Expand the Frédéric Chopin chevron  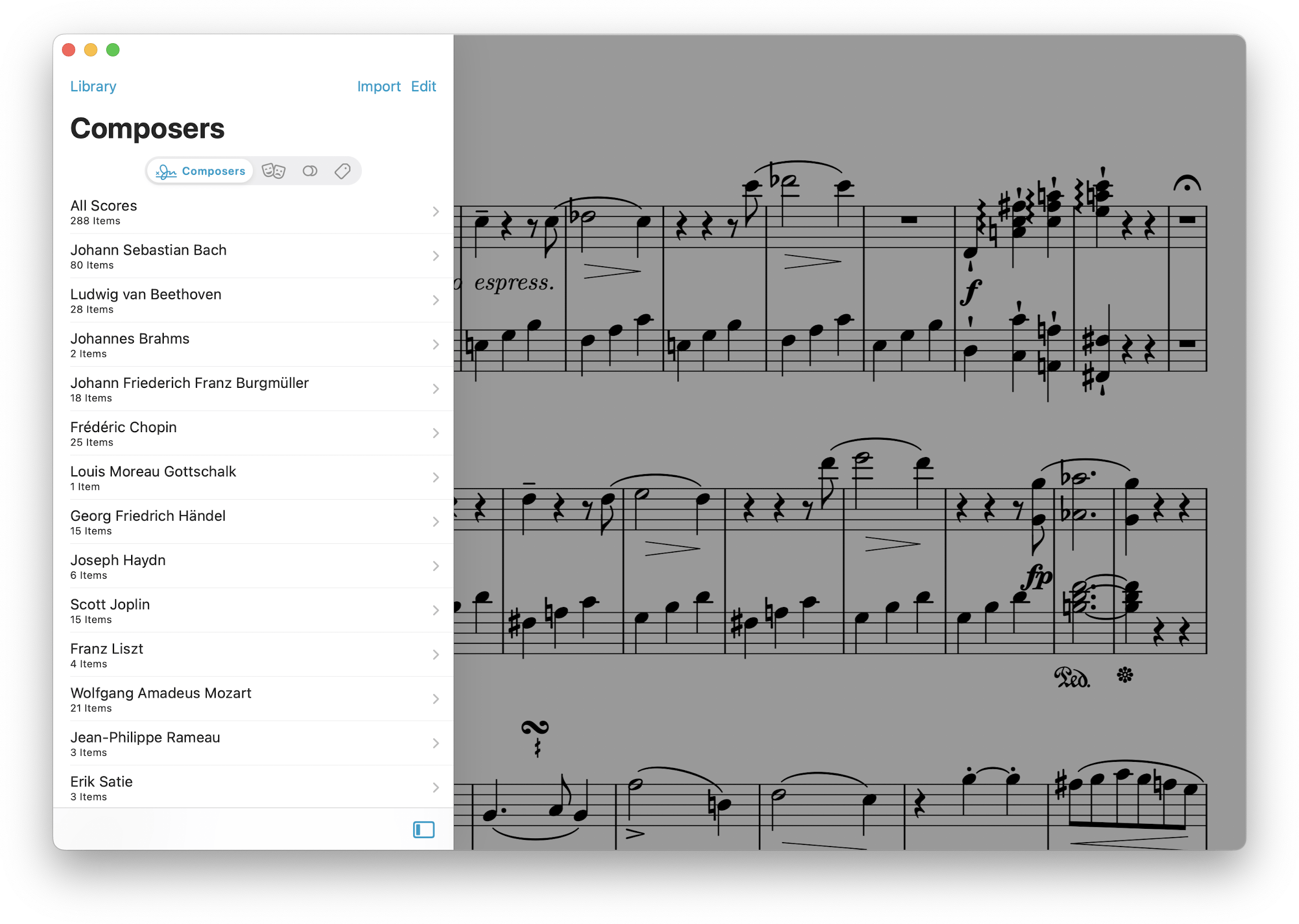tap(435, 433)
